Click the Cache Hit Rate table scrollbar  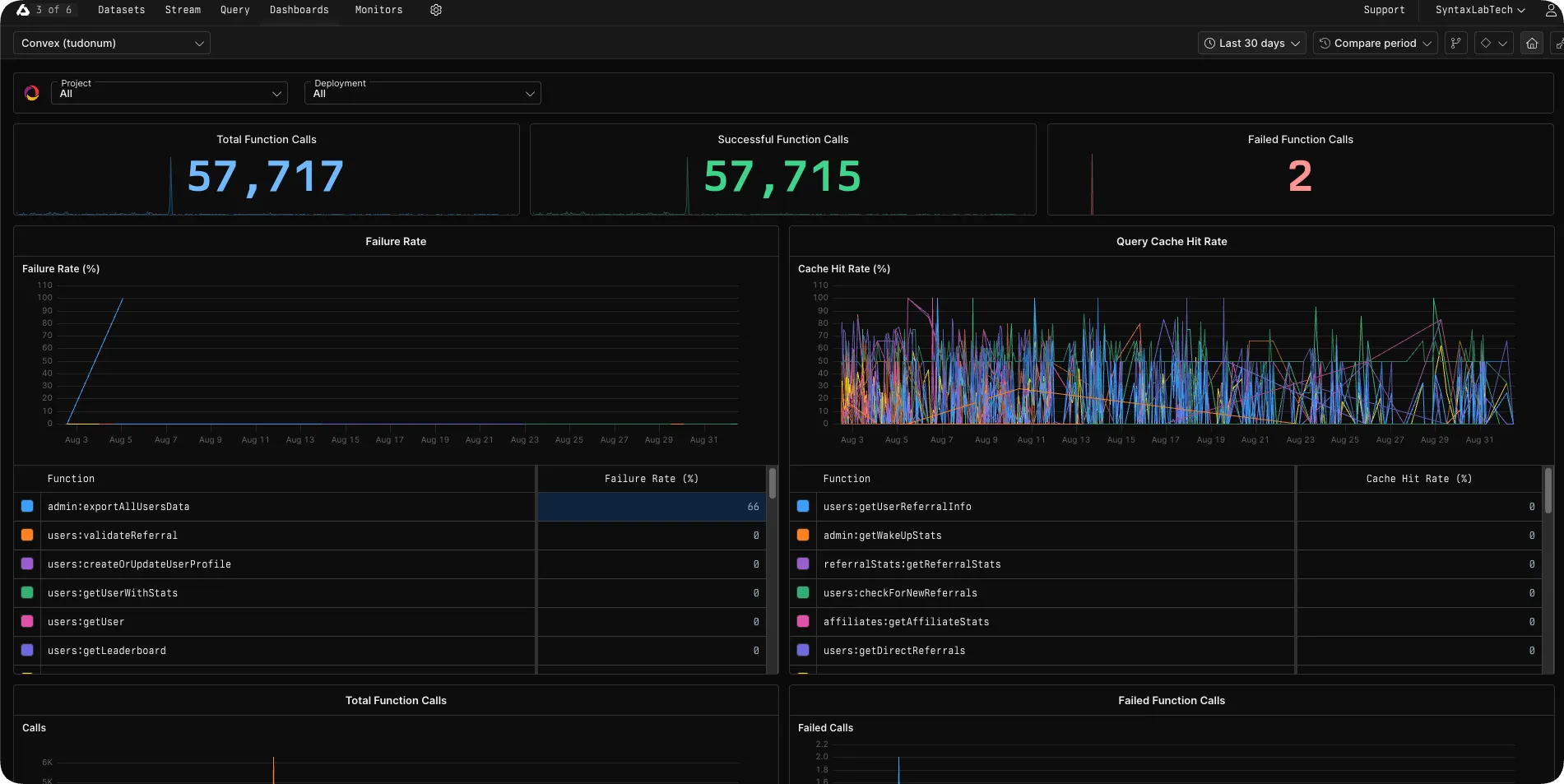pyautogui.click(x=1548, y=490)
